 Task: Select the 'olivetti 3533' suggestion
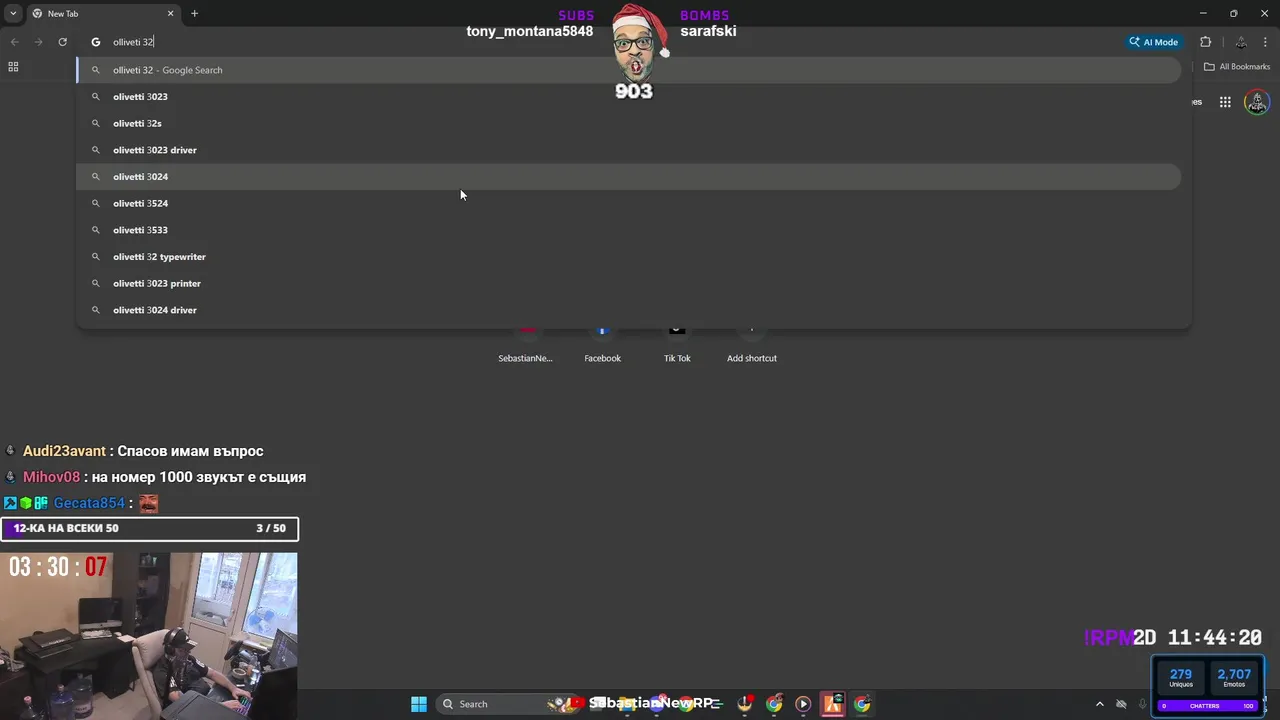pos(628,230)
